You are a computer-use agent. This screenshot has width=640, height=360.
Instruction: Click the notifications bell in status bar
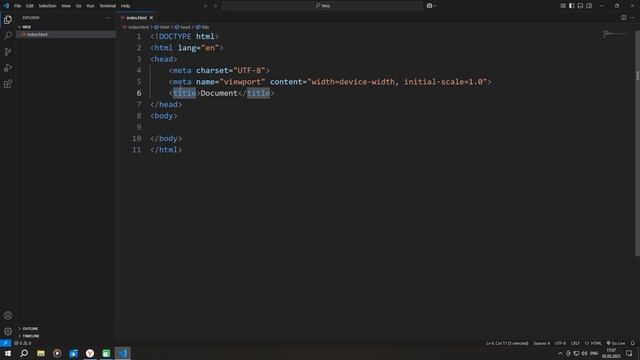(633, 343)
